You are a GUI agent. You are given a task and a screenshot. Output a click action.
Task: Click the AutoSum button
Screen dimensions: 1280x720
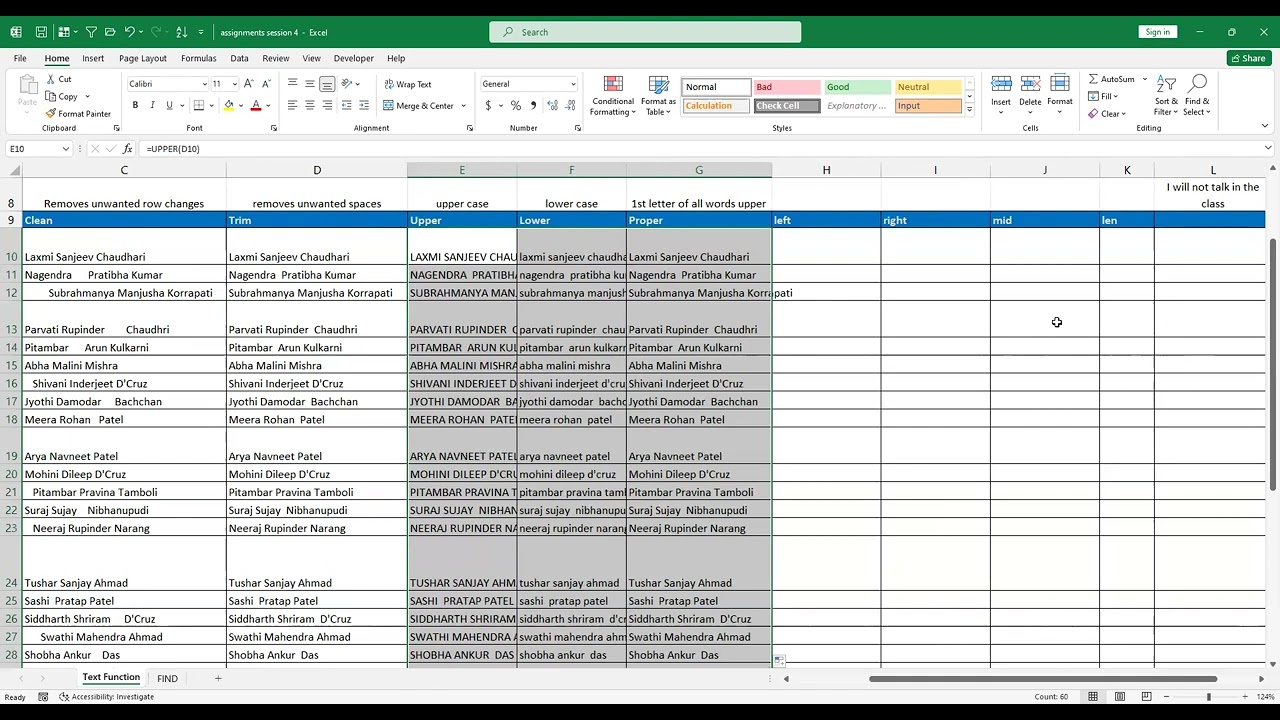1111,79
